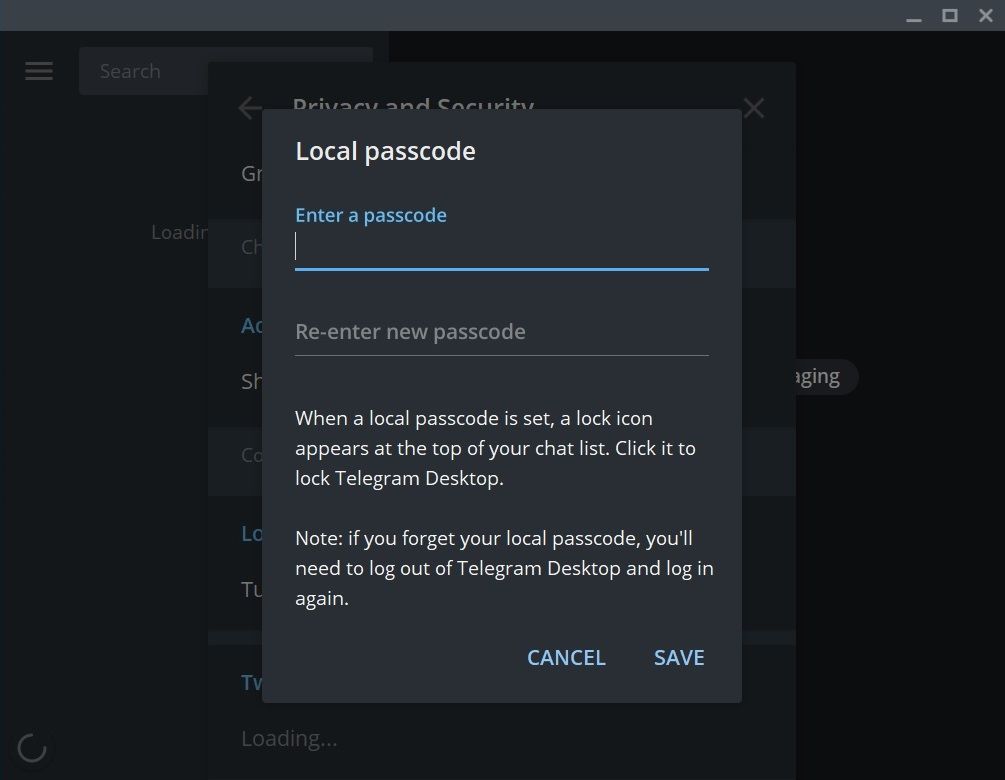This screenshot has height=780, width=1005.
Task: Close Privacy and Security with the X icon
Action: 754,107
